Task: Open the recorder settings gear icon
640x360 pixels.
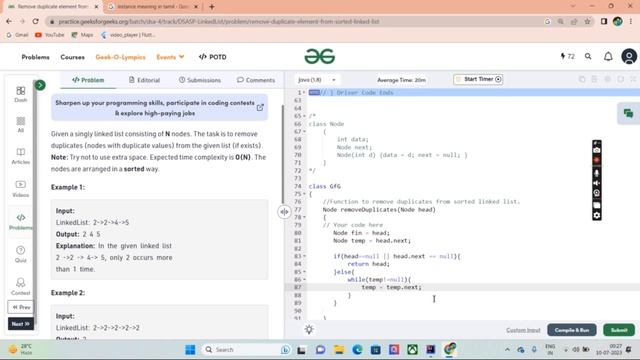Action: [x=597, y=215]
